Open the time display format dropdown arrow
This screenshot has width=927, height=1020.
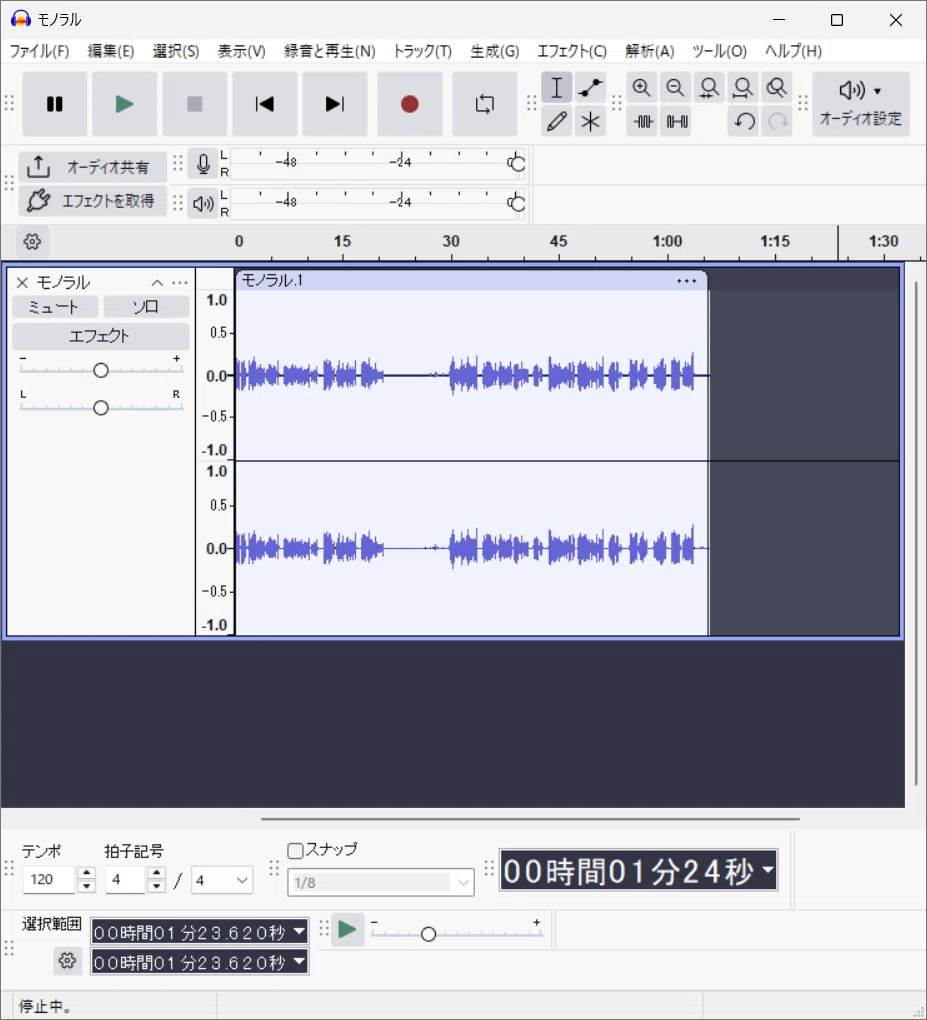[x=768, y=870]
